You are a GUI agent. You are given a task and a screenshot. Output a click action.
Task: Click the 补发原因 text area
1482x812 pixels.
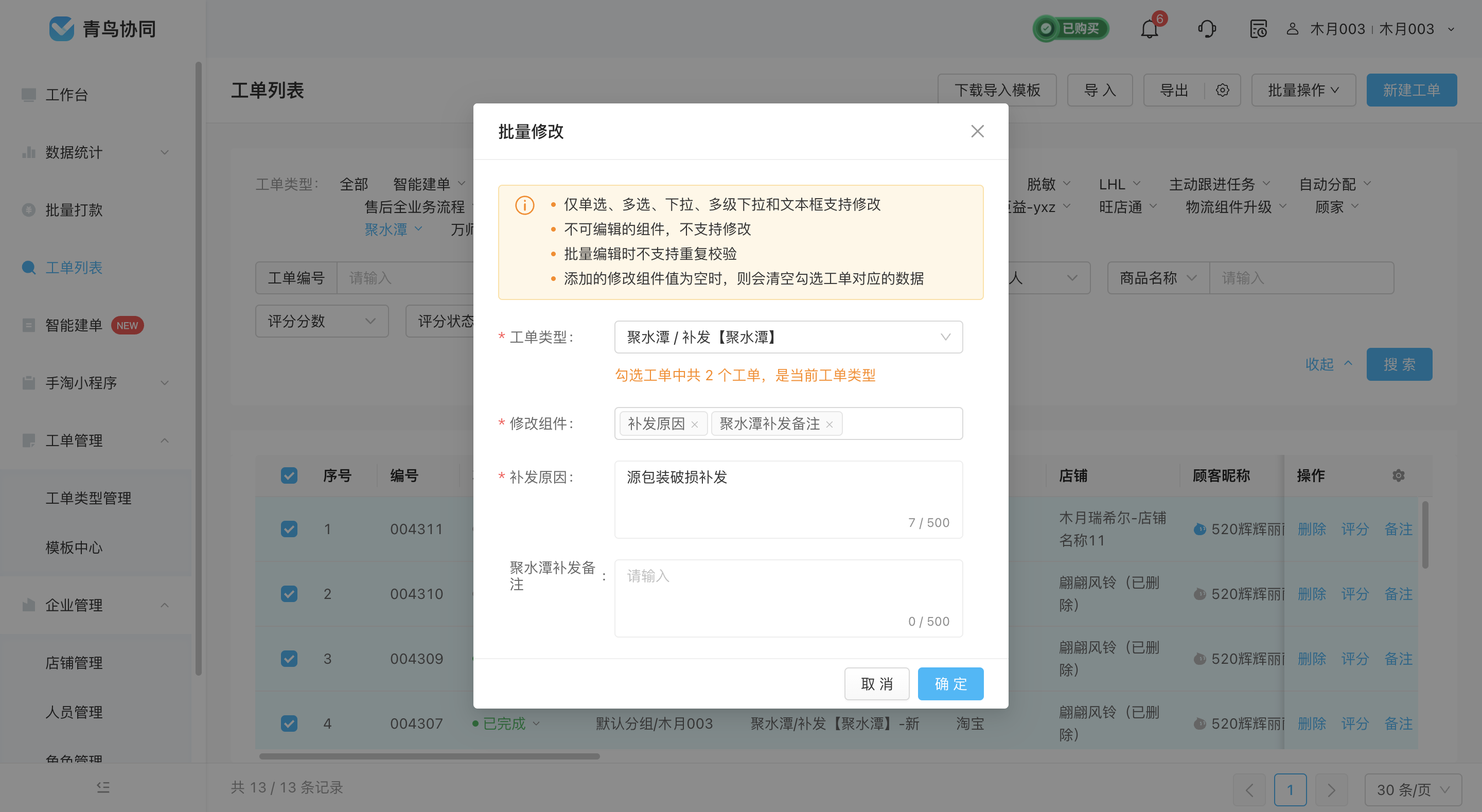(x=788, y=500)
